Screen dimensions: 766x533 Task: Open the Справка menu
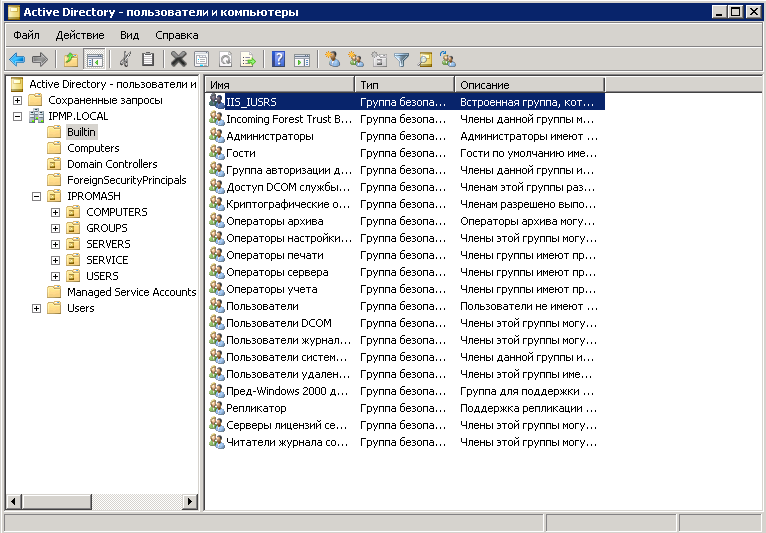pos(177,35)
